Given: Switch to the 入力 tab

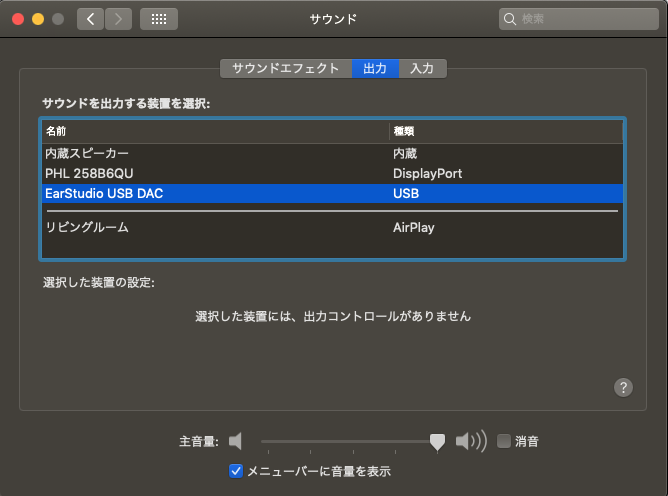Looking at the screenshot, I should (423, 69).
